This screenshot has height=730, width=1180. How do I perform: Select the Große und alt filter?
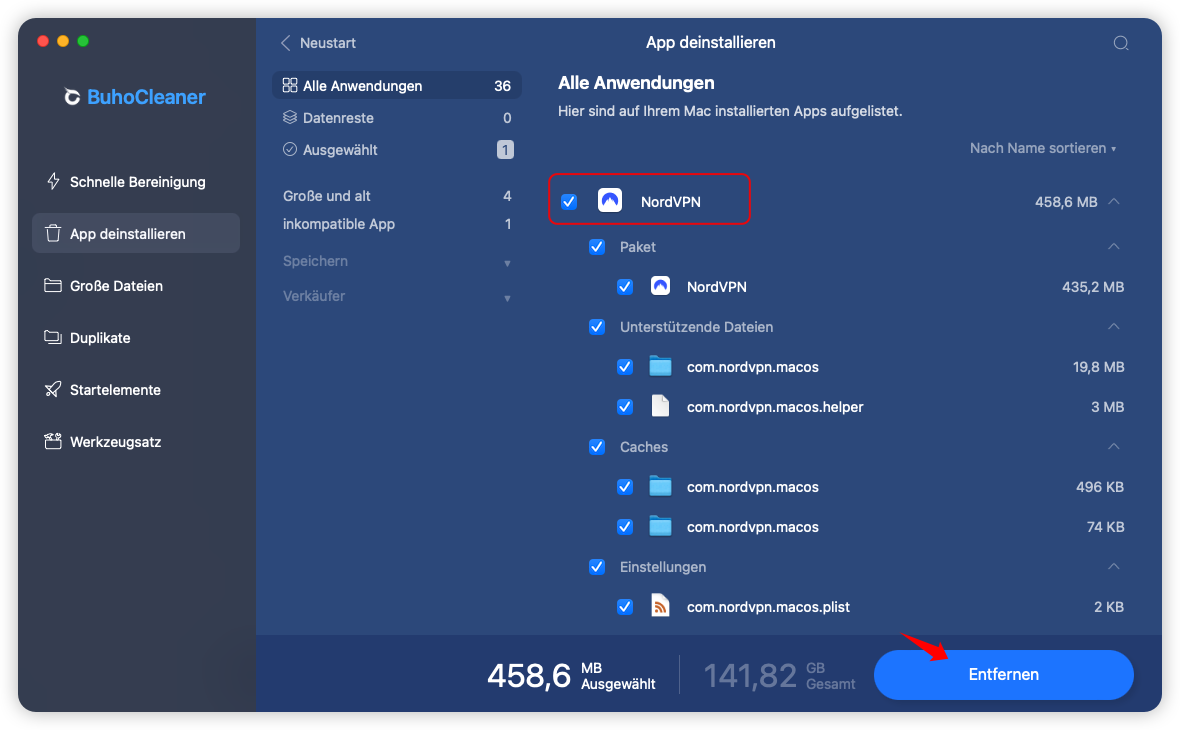[397, 196]
